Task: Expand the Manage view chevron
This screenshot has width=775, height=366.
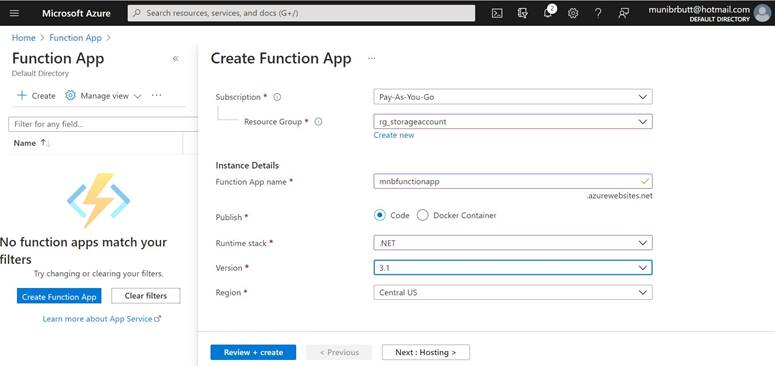Action: click(137, 96)
